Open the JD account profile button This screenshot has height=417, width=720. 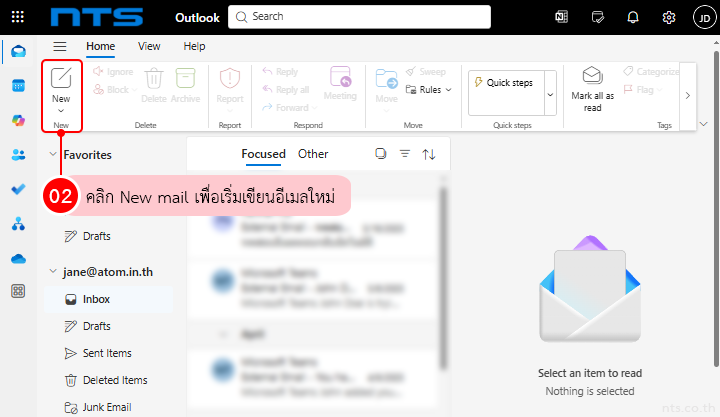pyautogui.click(x=701, y=17)
